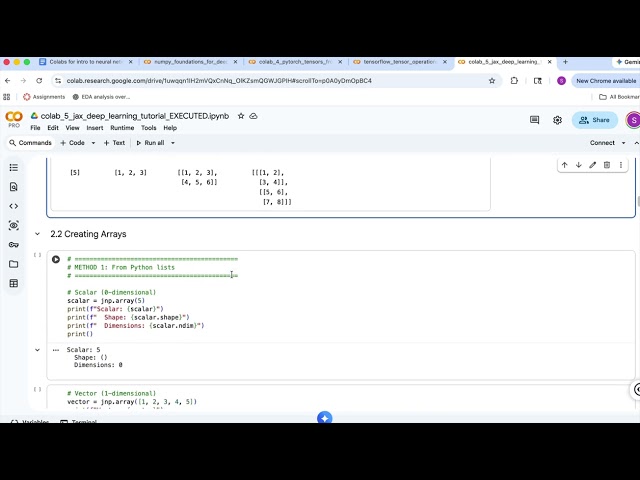Click the Vector cell execution bracket

coord(38,389)
